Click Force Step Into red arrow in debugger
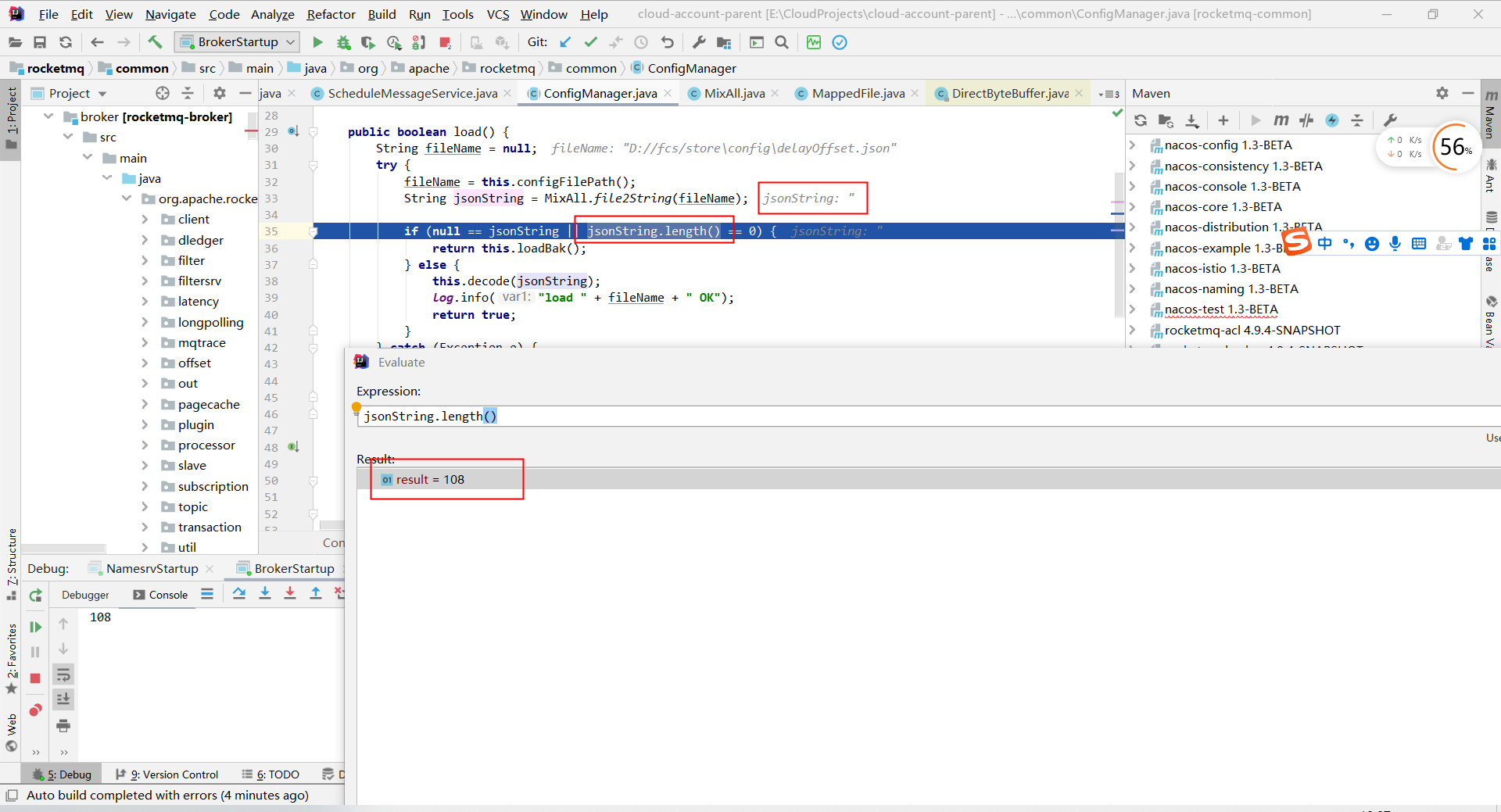The width and height of the screenshot is (1501, 812). click(290, 593)
